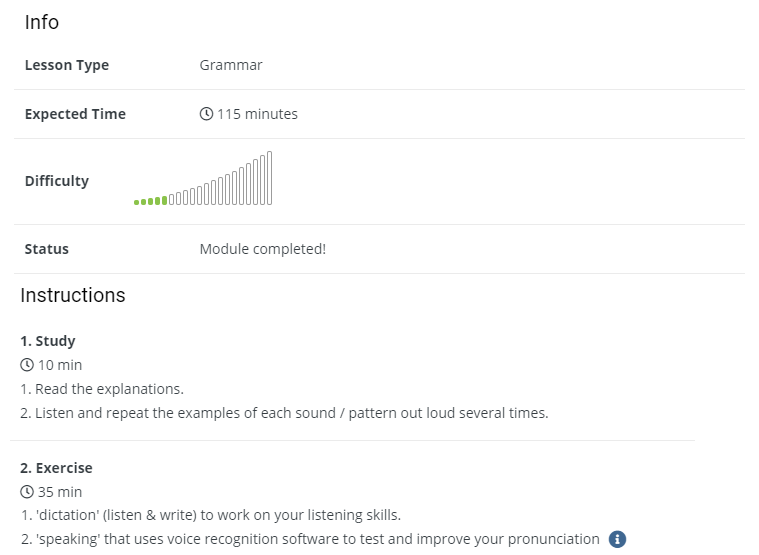Click the Status row label
The image size is (759, 555).
click(x=47, y=249)
